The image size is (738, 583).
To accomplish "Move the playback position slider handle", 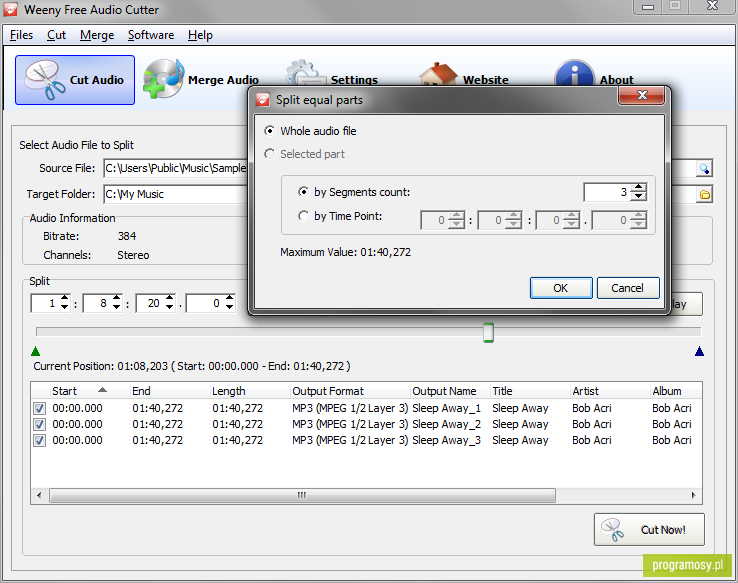I will click(489, 332).
